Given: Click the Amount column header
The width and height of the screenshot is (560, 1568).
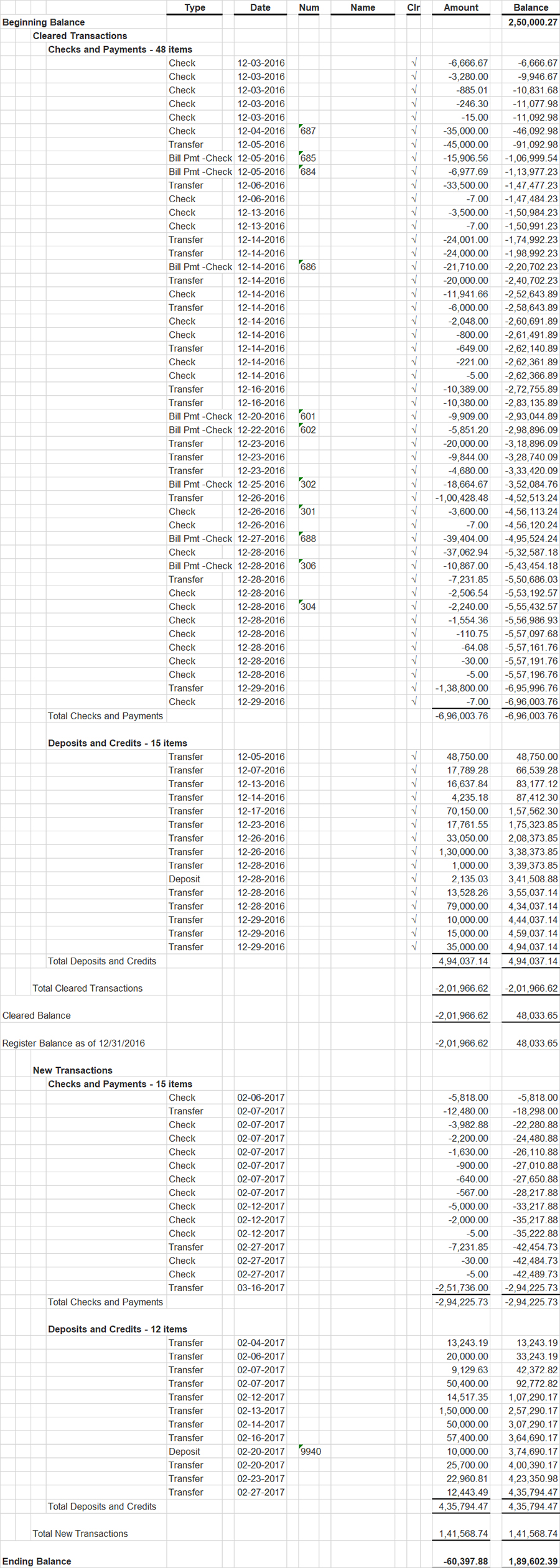Looking at the screenshot, I should point(461,7).
